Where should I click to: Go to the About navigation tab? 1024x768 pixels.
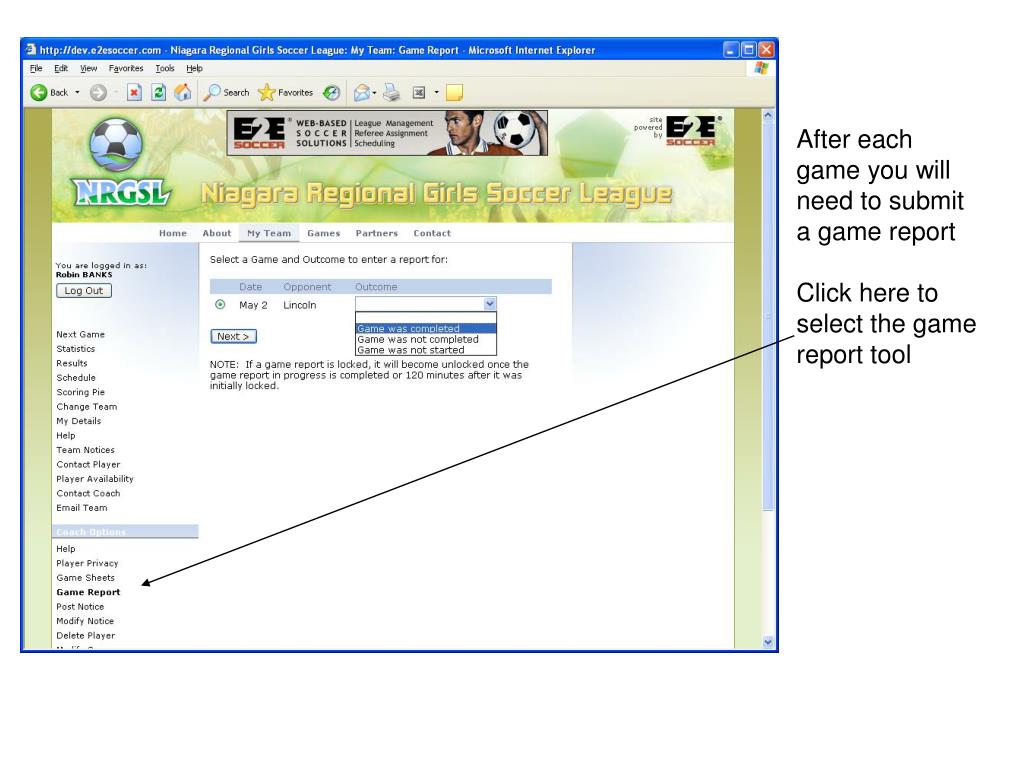tap(217, 233)
